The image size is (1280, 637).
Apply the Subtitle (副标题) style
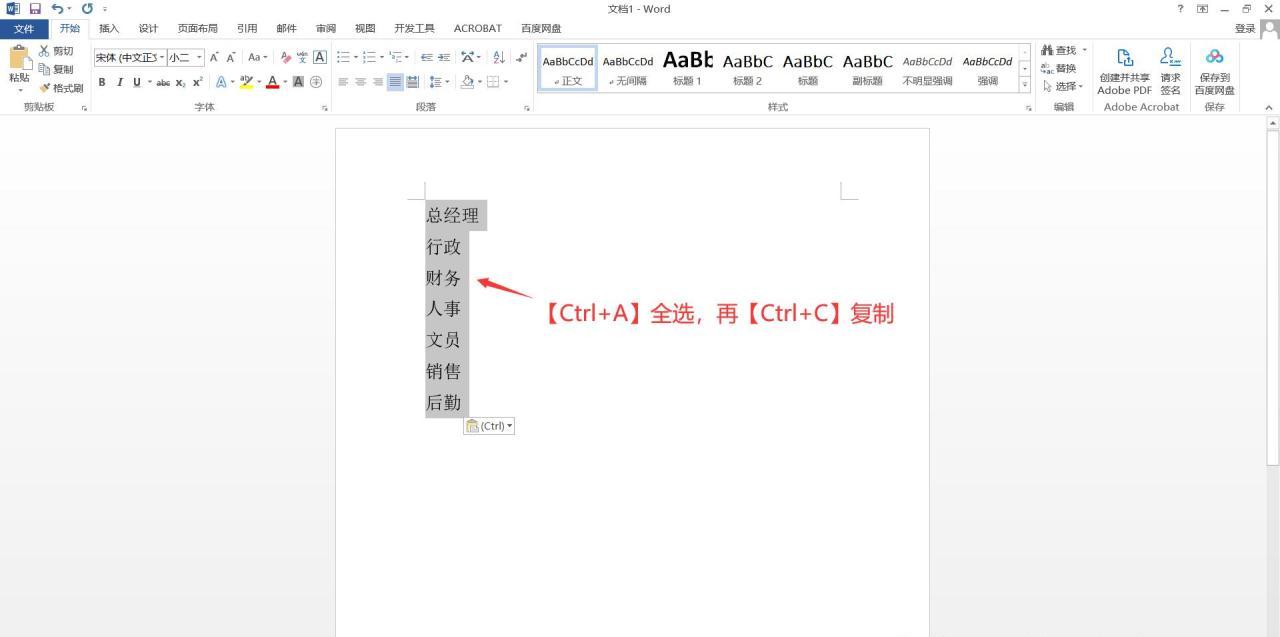pyautogui.click(x=868, y=69)
